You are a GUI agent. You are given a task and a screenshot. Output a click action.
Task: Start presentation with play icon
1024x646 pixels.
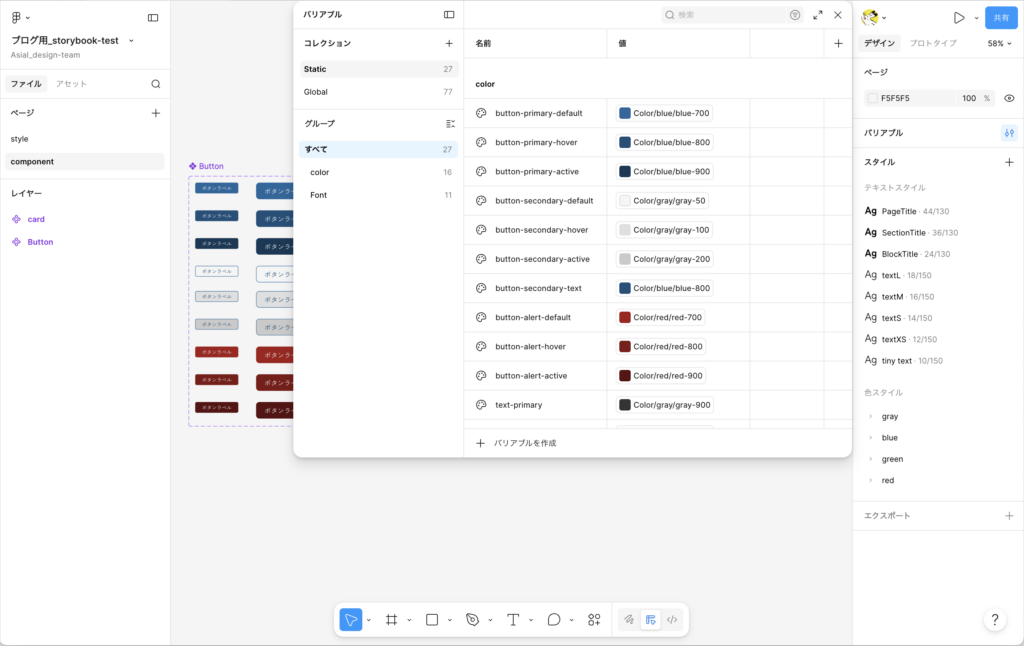pos(959,18)
